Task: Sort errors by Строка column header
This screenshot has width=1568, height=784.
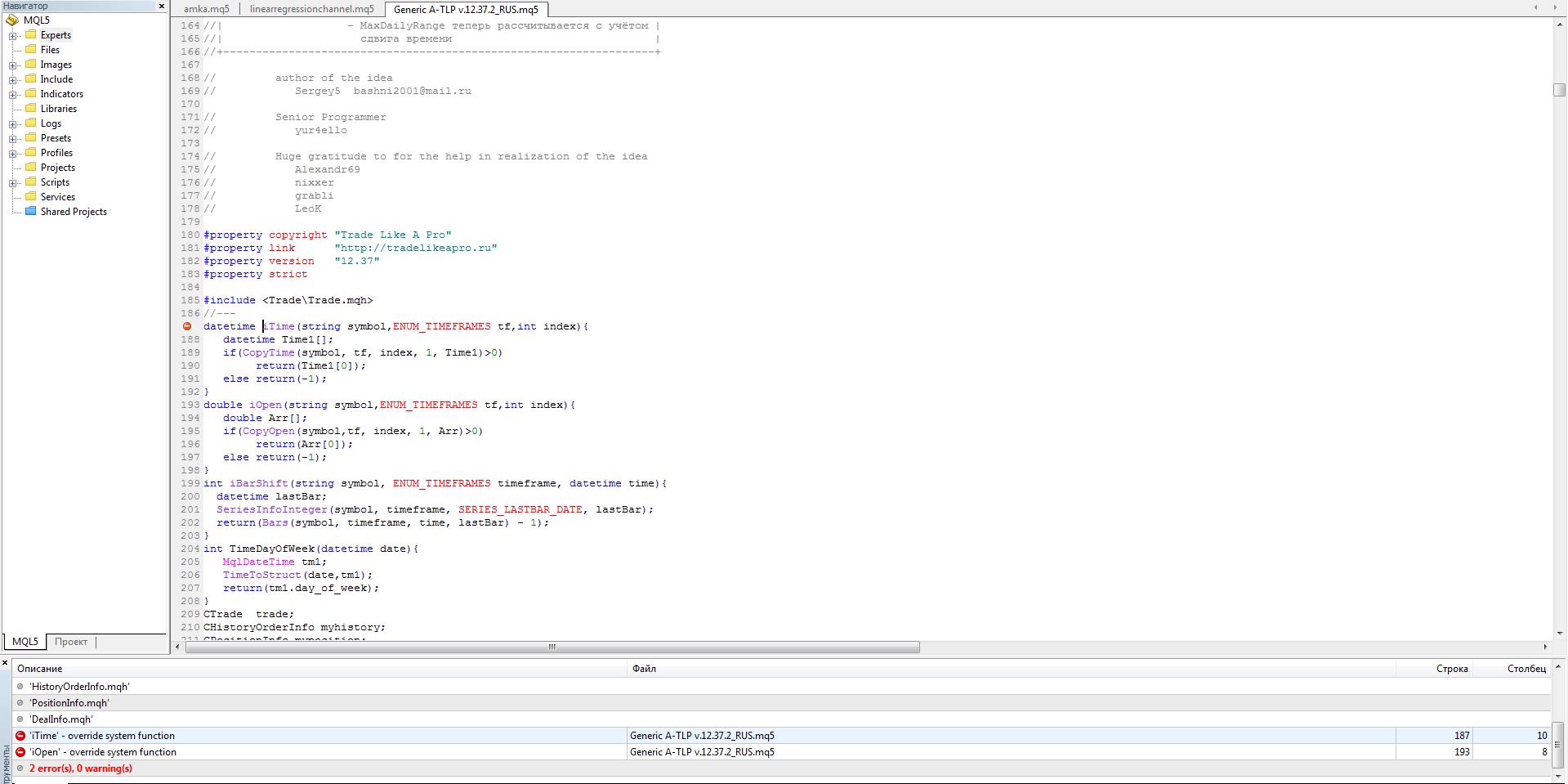Action: pos(1435,669)
